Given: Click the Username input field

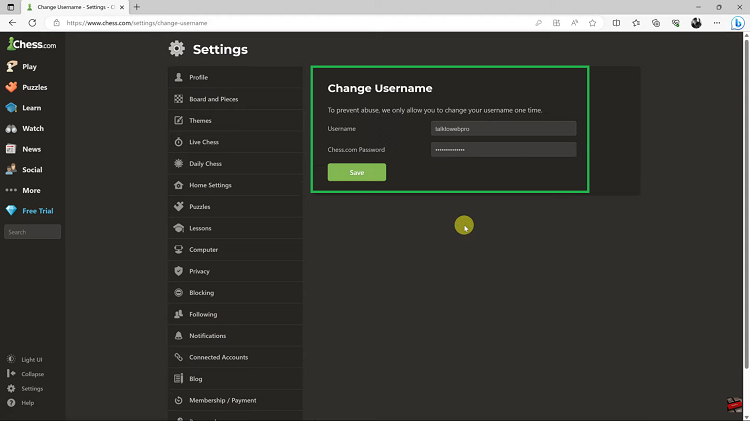Looking at the screenshot, I should 503,128.
